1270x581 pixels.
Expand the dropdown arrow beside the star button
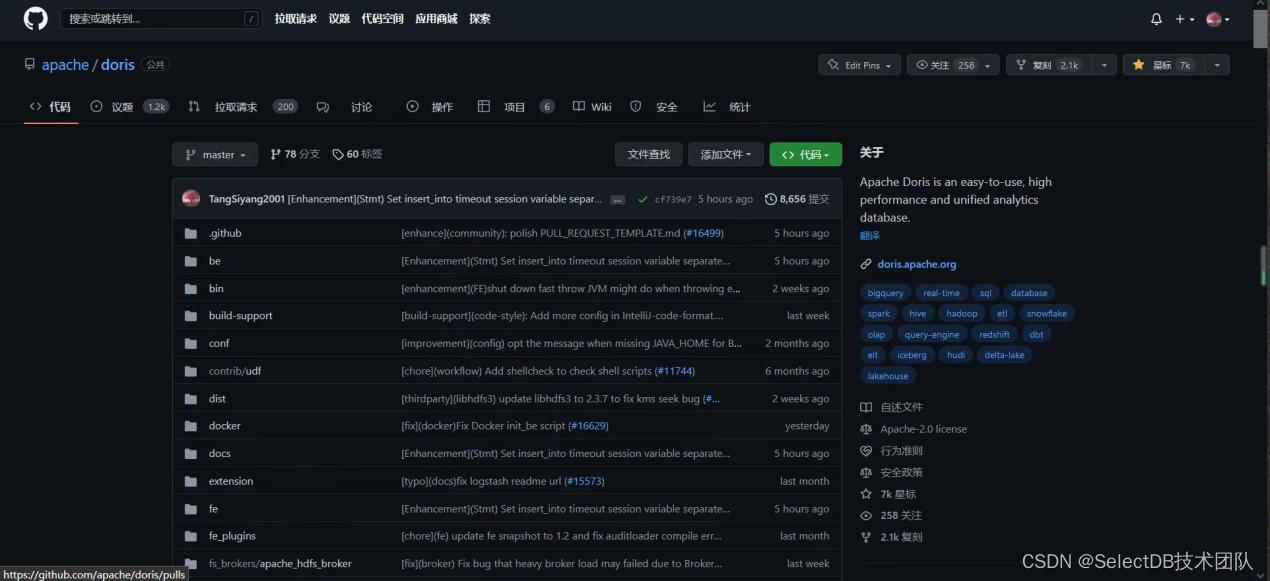[1217, 65]
